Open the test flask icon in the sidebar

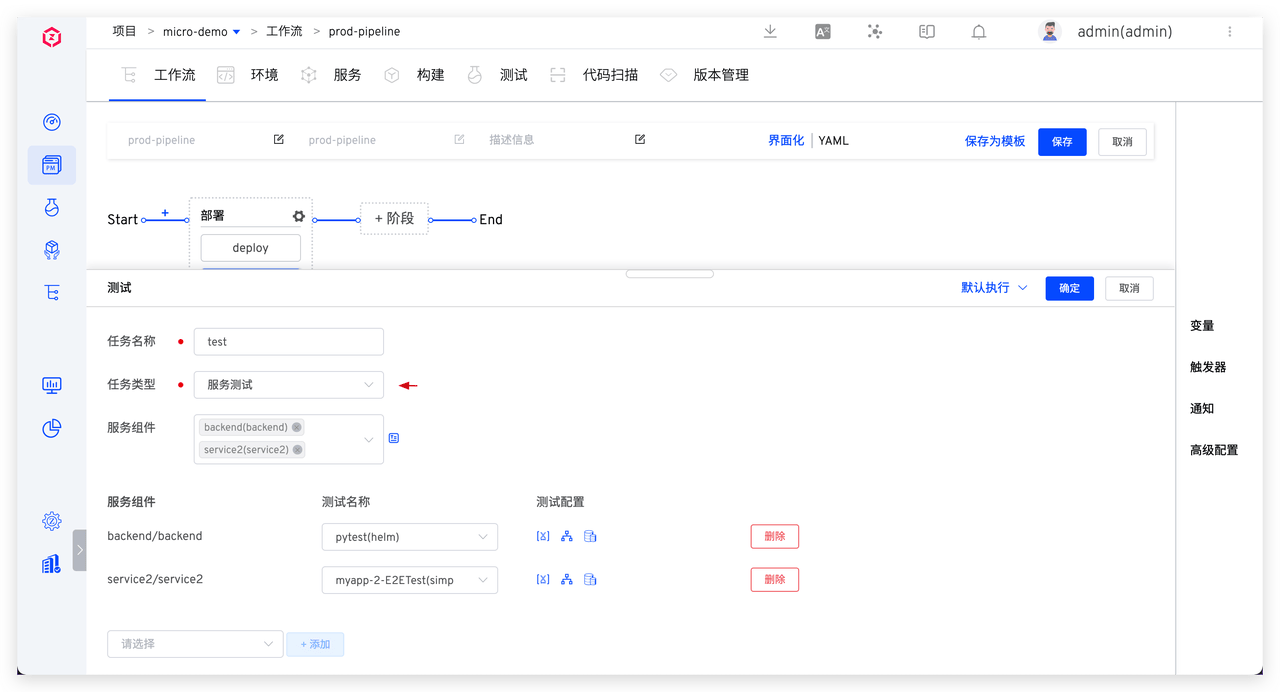pos(51,207)
